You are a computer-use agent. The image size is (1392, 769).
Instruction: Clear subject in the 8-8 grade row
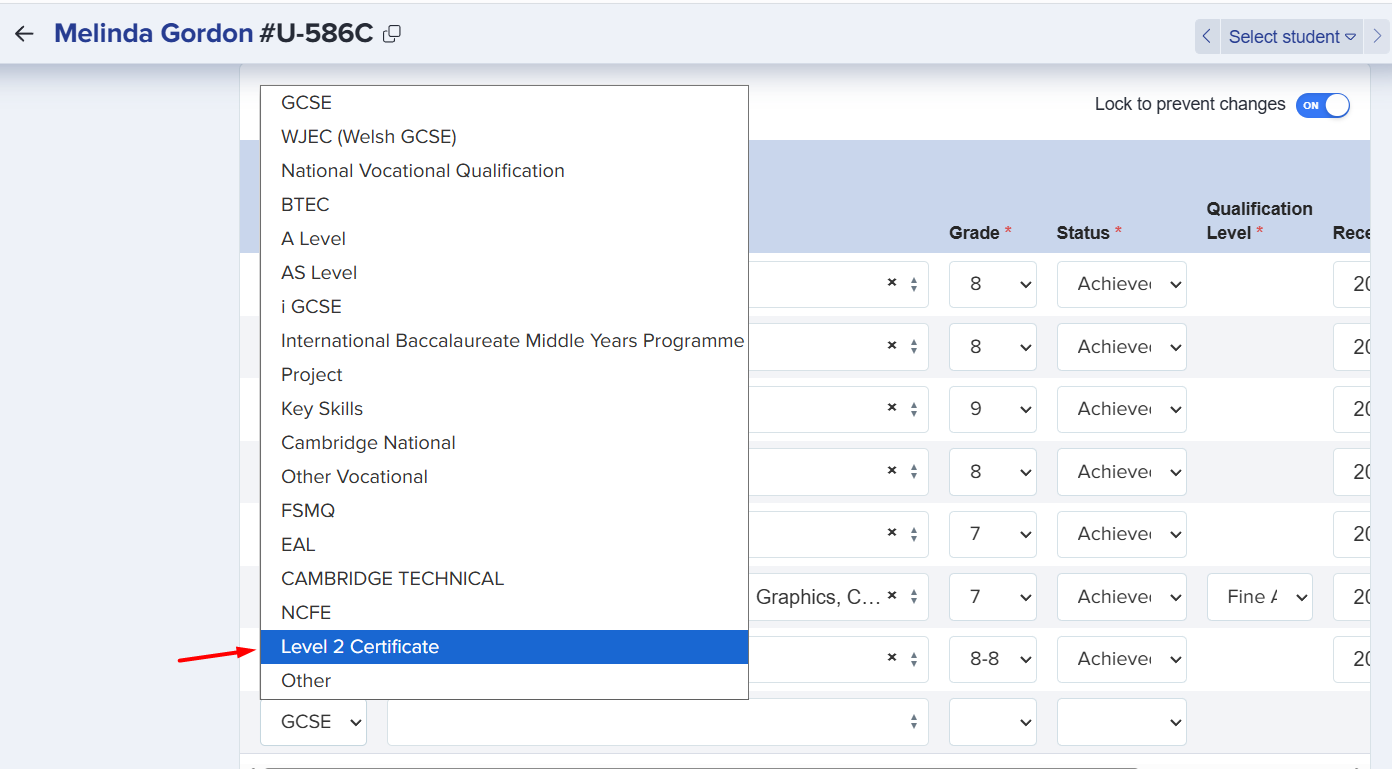click(x=891, y=659)
